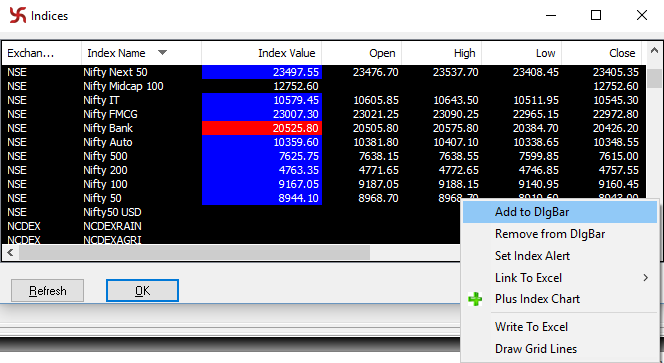Screen dimensions: 664x363
Task: Click Nifty 100 low value 9140.95
Action: (x=539, y=184)
